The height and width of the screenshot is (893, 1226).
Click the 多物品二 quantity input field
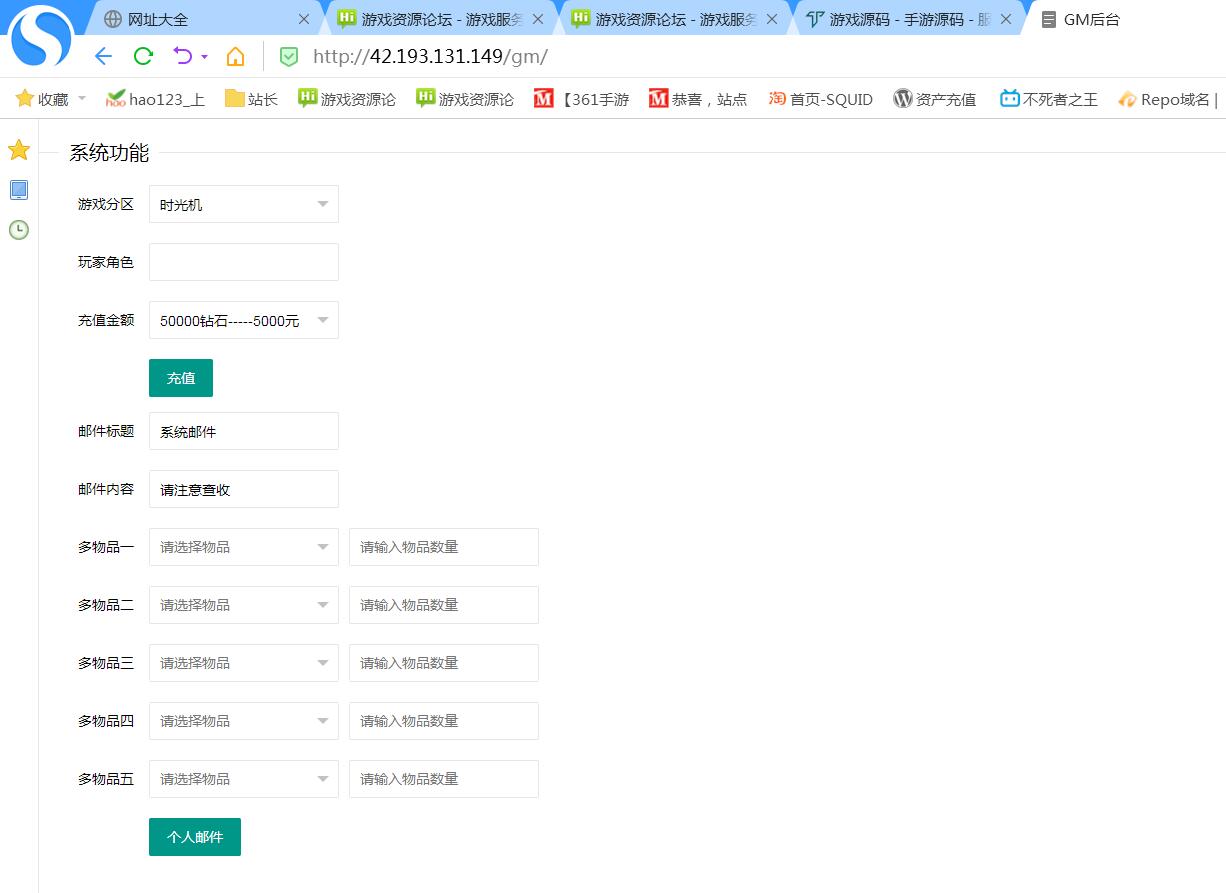click(x=443, y=605)
